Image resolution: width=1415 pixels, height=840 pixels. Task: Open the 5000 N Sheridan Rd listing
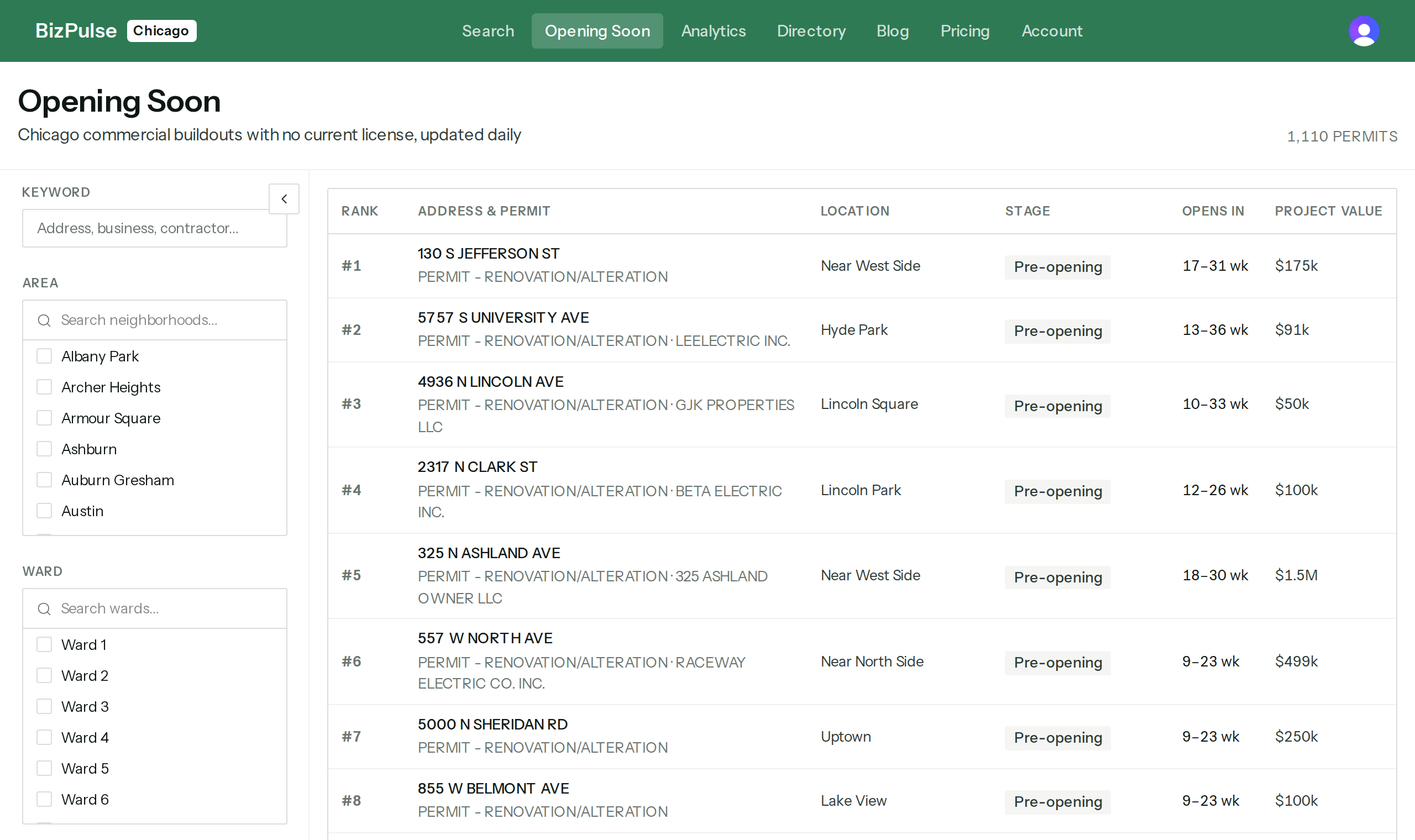[x=493, y=725]
